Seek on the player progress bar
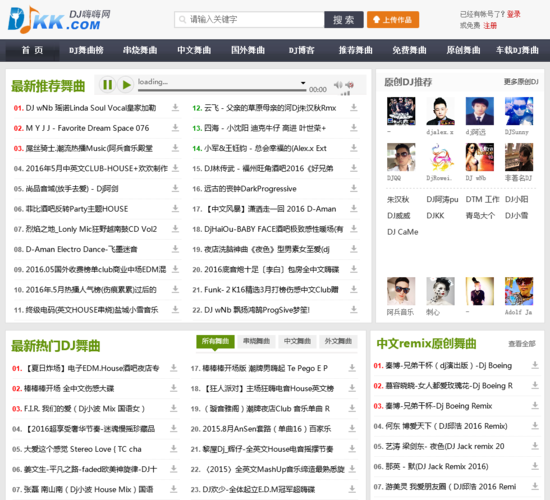Viewport: 550px width, 500px height. pyautogui.click(x=222, y=91)
